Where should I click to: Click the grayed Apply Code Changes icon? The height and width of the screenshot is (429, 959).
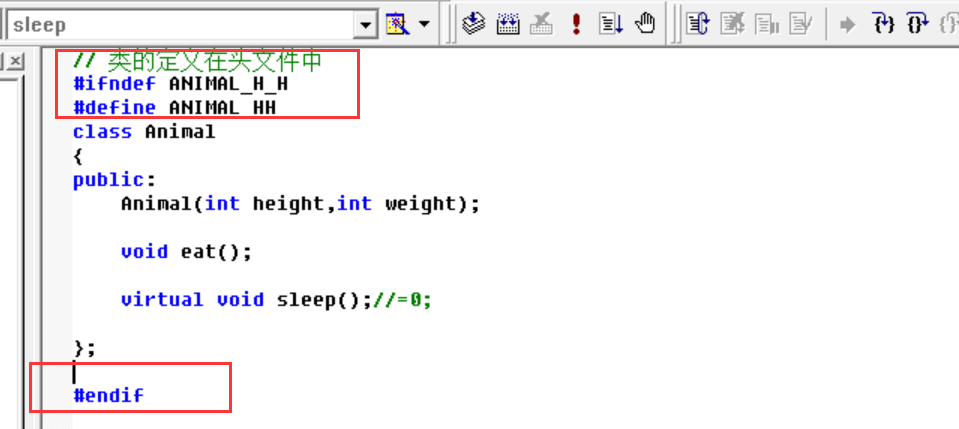tap(801, 24)
